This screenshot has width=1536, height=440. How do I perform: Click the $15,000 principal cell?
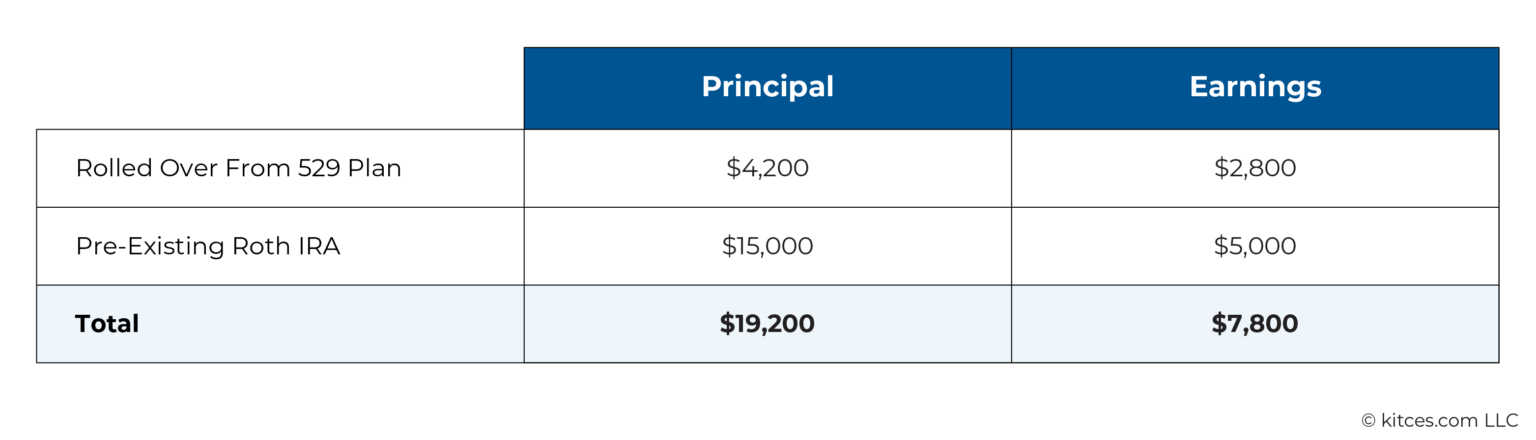pos(767,246)
